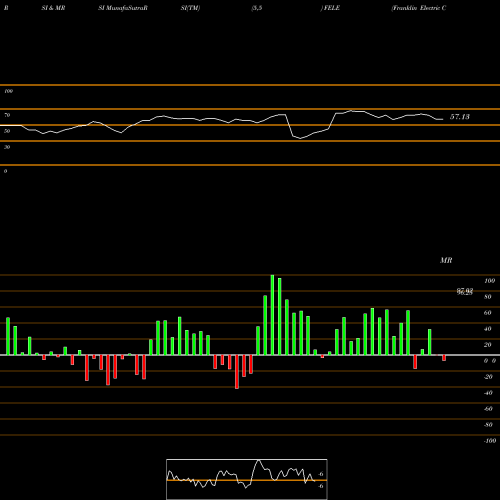Click the 60 label on the MR axis
Viewport: 500px width, 500px height.
488,313
